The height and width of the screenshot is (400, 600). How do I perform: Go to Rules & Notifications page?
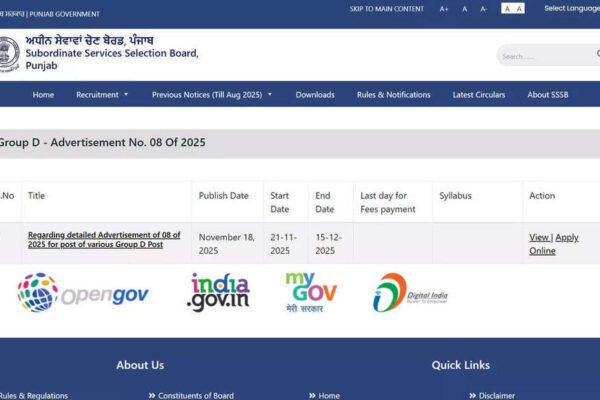coord(393,95)
